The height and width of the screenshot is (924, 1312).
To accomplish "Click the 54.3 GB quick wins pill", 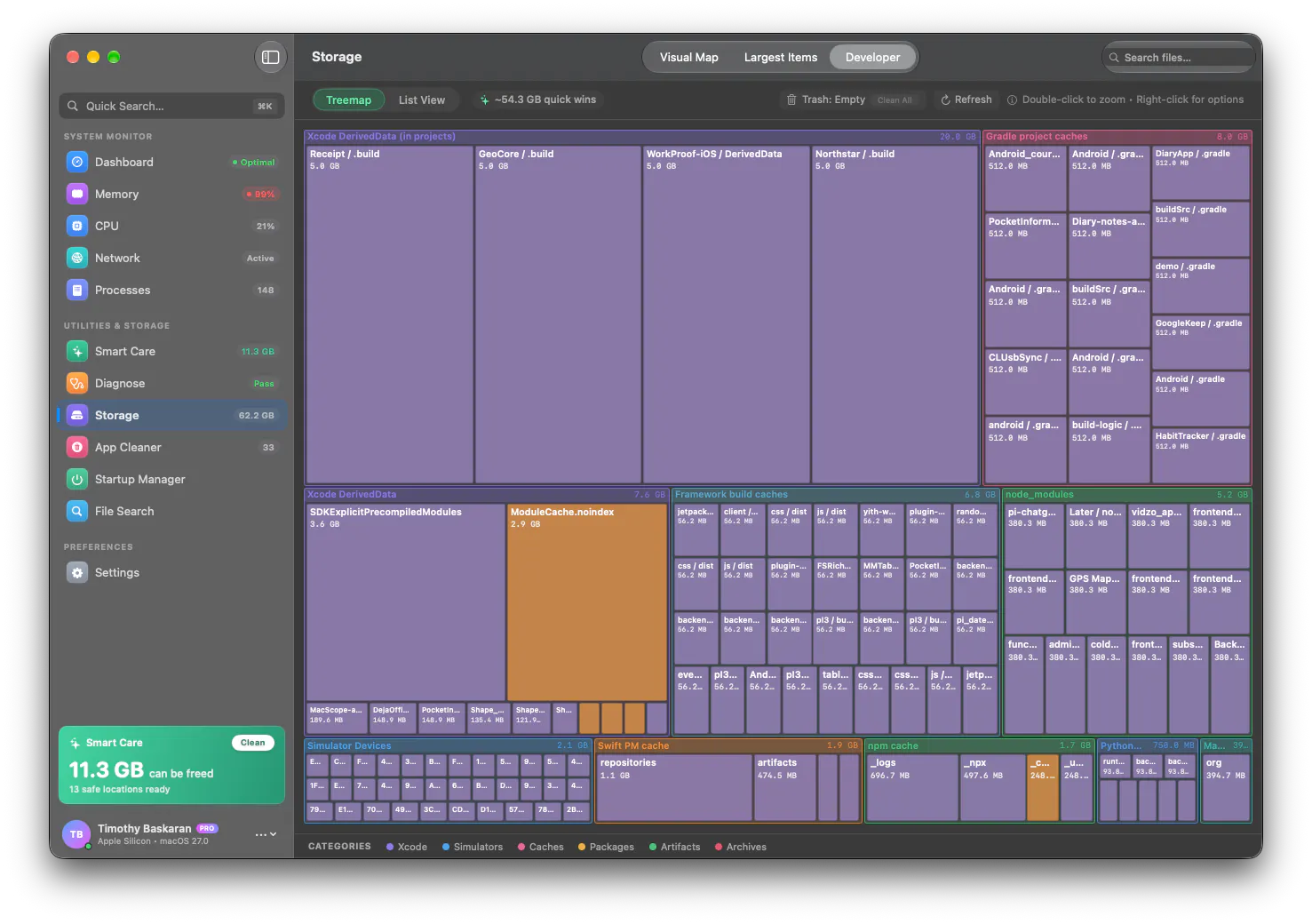I will coord(538,100).
